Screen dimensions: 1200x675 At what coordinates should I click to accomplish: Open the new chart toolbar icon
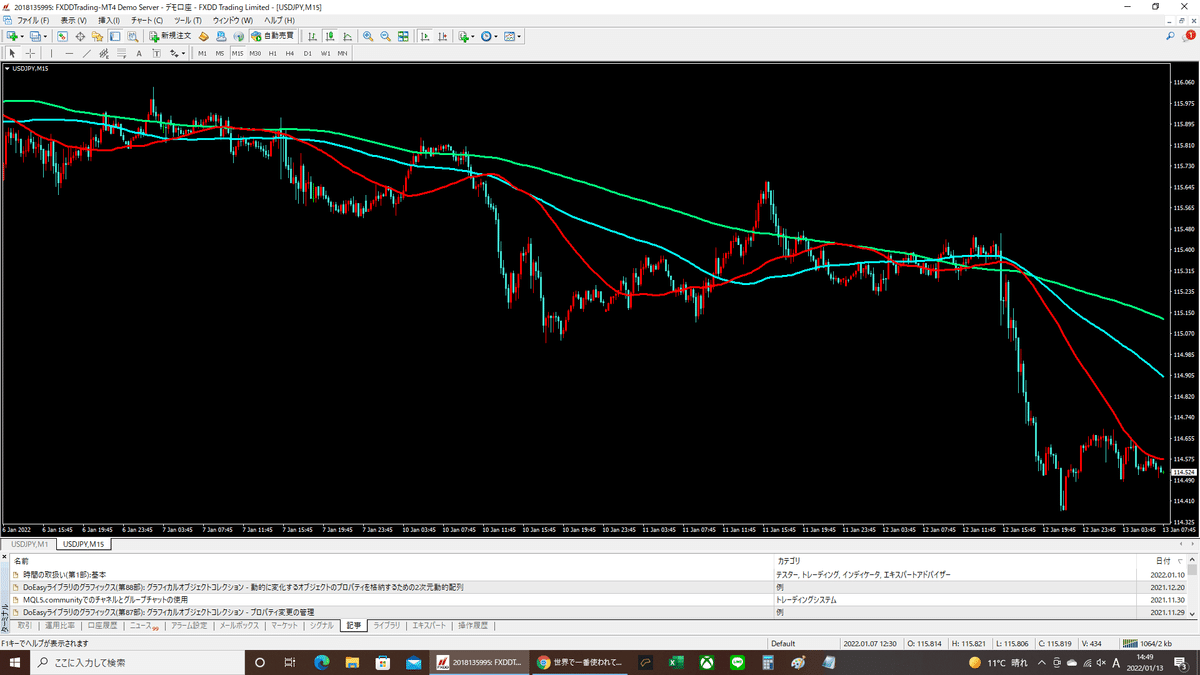point(12,36)
